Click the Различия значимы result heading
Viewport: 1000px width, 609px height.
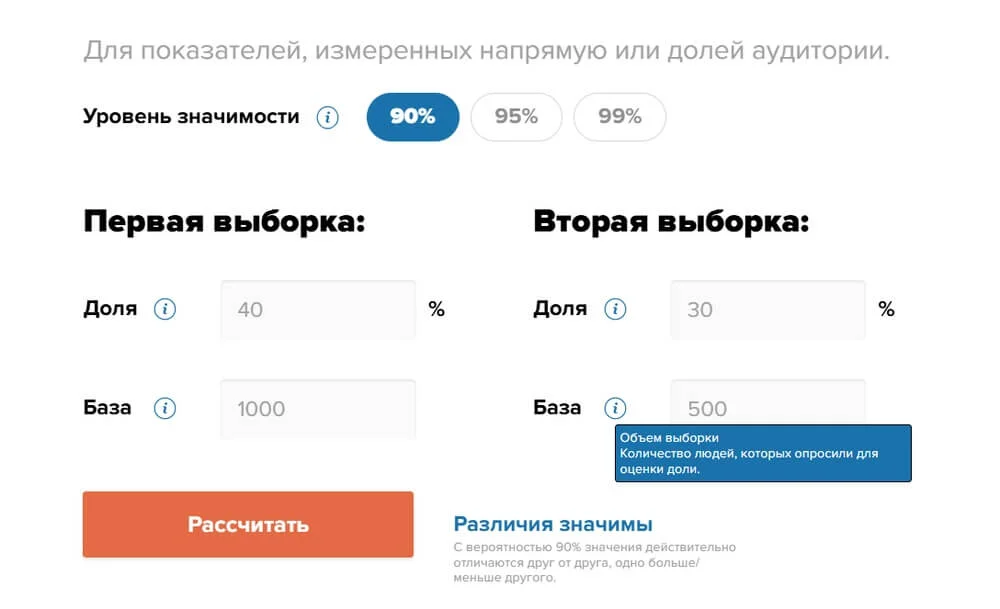pyautogui.click(x=553, y=524)
